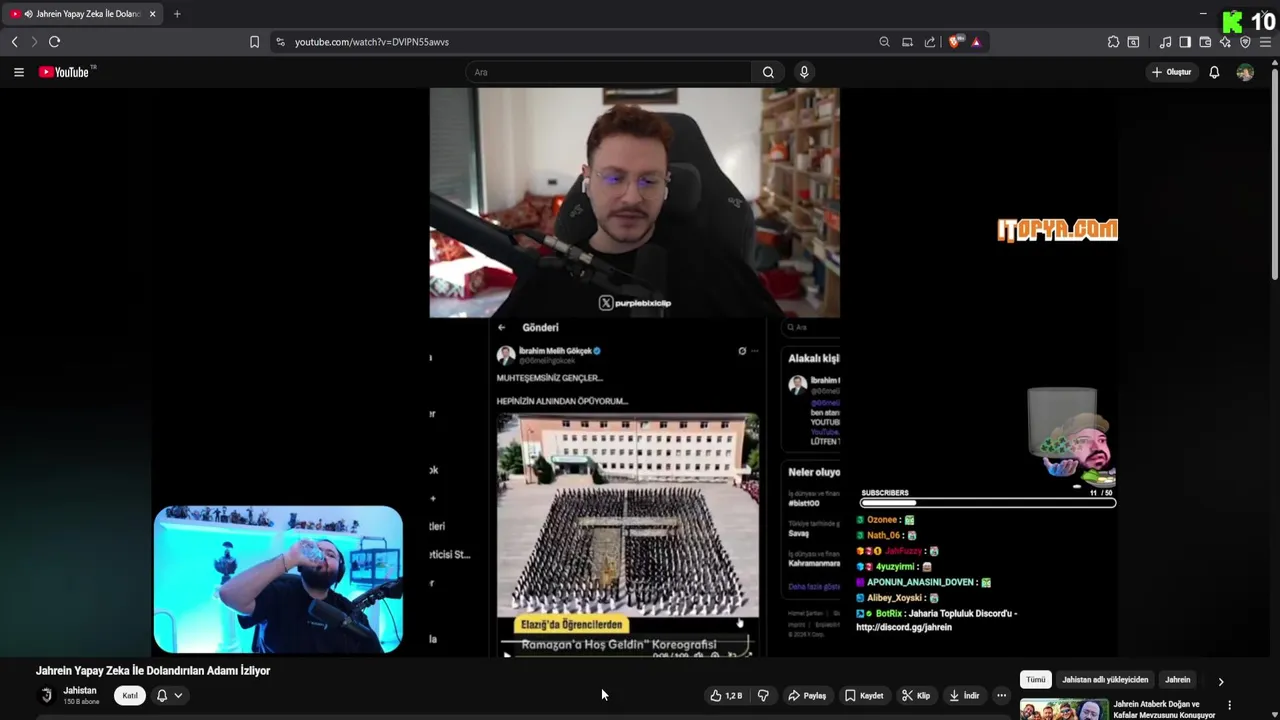Download video with İndir button
Screen dimensions: 1280x720
pyautogui.click(x=964, y=695)
